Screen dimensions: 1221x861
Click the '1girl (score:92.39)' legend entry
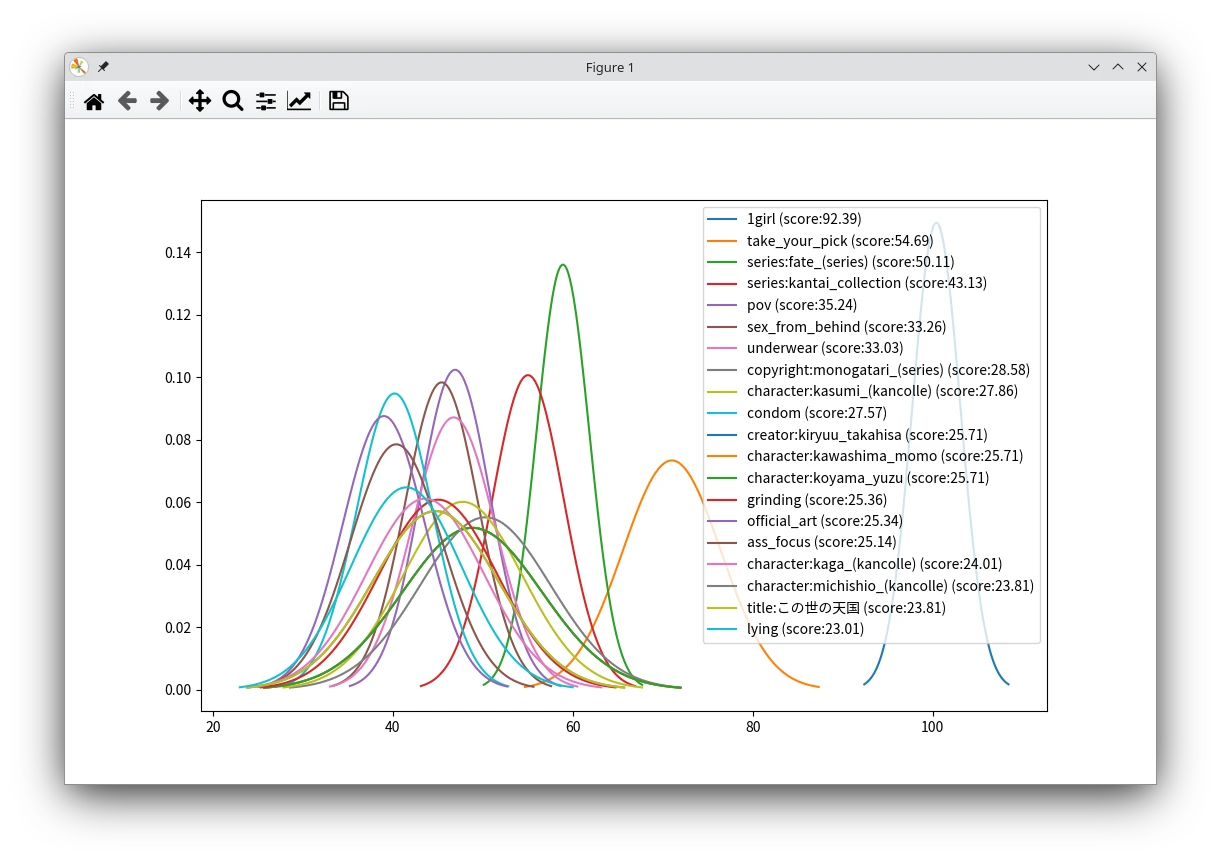tap(803, 219)
